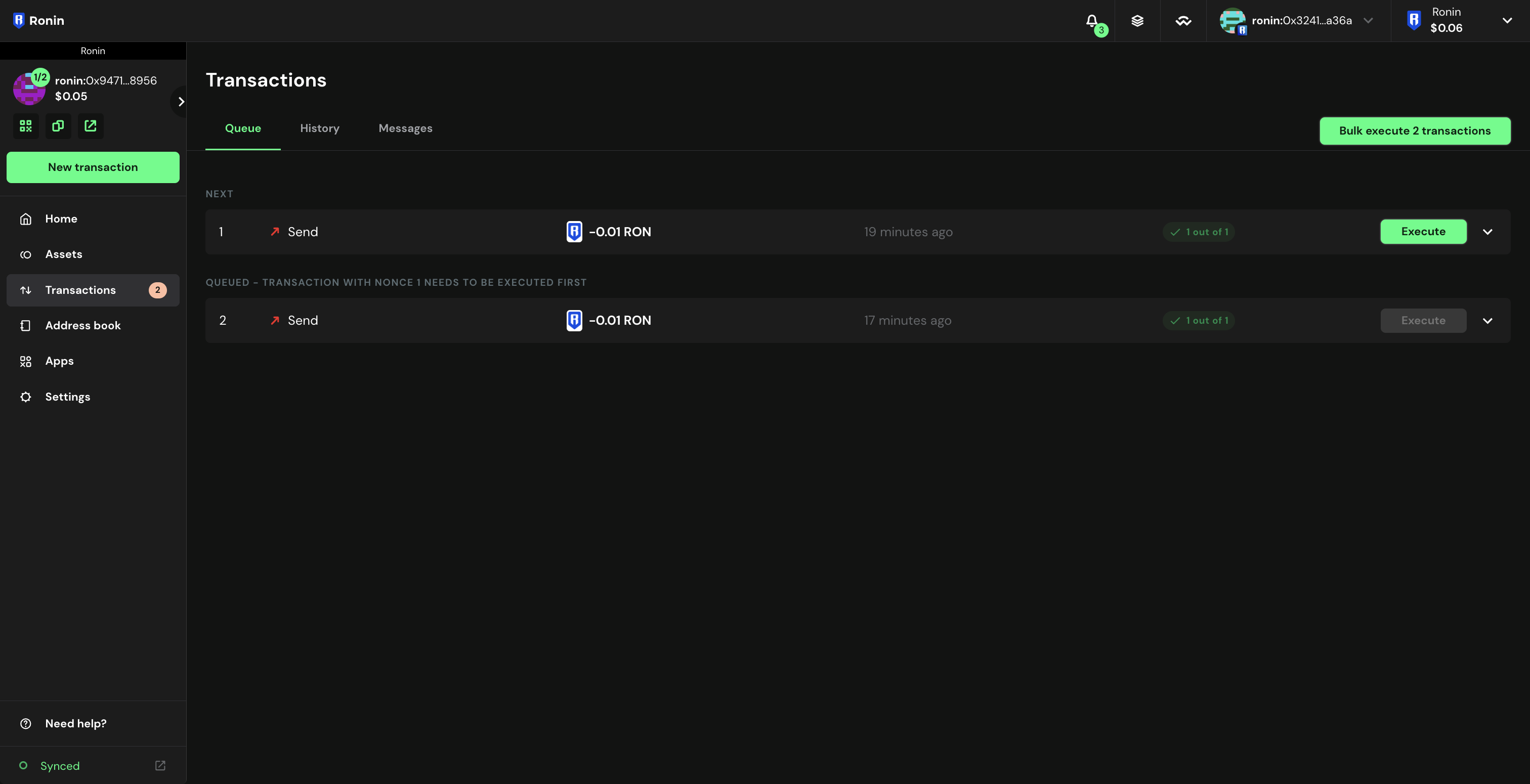The height and width of the screenshot is (784, 1530).
Task: Execute the nonce 1 Send transaction
Action: [1423, 232]
